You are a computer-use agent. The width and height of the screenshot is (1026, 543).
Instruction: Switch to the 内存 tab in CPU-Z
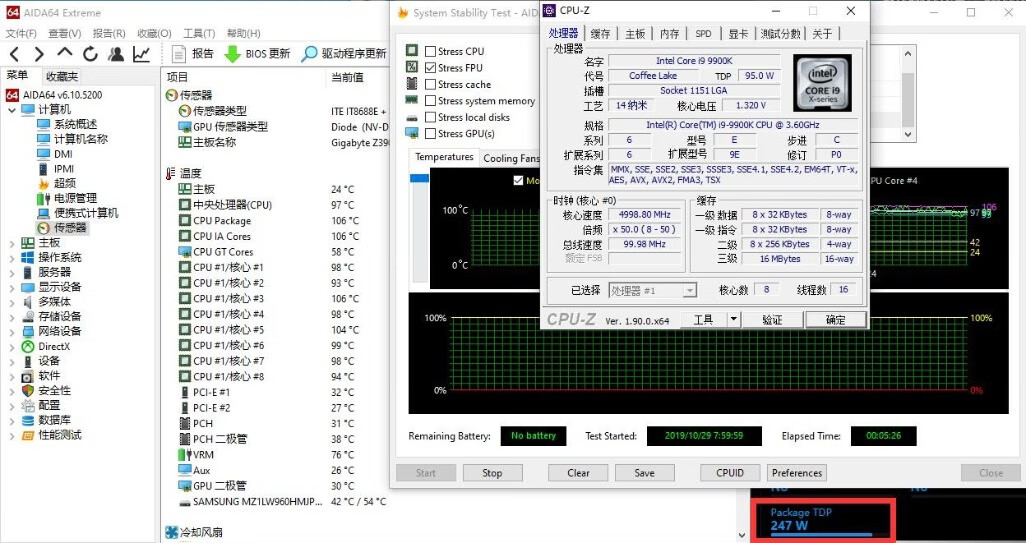(x=669, y=34)
